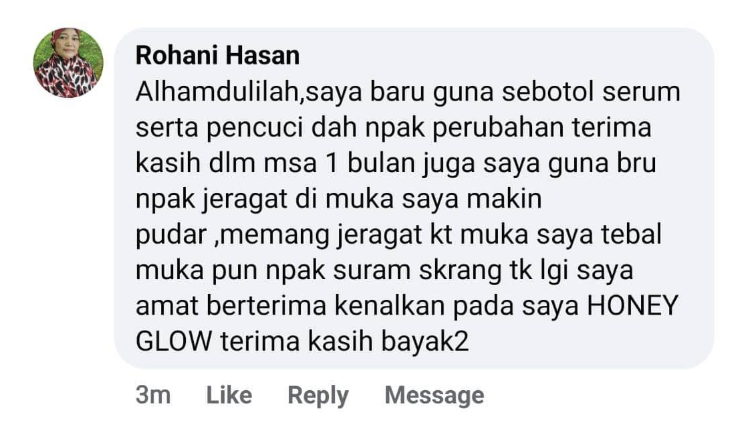Open Rohani Hasan's profile picture
Screen dimensions: 748x436
click(68, 63)
